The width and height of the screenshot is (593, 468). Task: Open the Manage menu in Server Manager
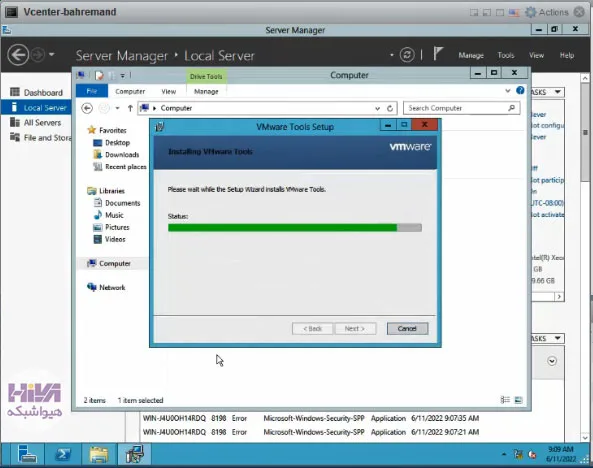click(x=471, y=55)
